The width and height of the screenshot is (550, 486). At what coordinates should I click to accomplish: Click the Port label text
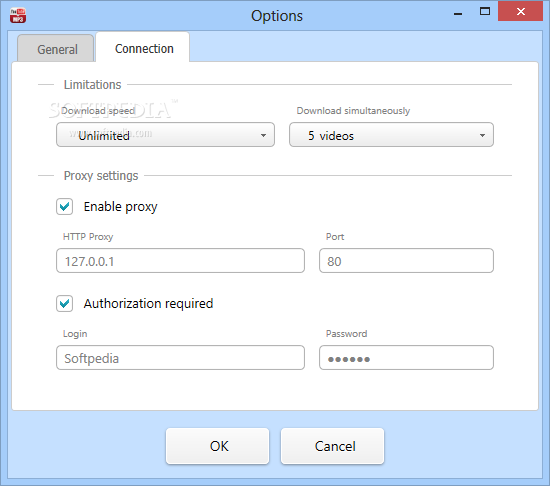(x=335, y=237)
